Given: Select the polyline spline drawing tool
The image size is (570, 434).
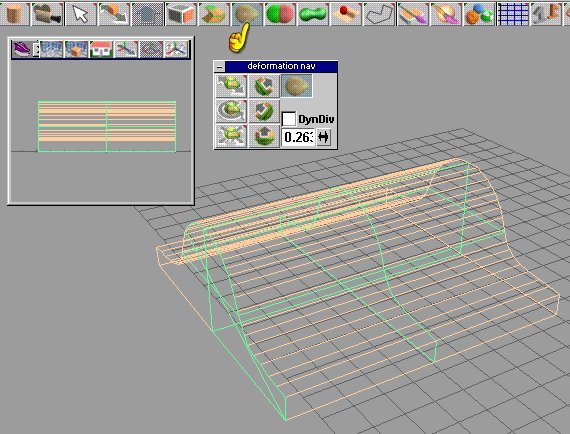Looking at the screenshot, I should click(380, 14).
